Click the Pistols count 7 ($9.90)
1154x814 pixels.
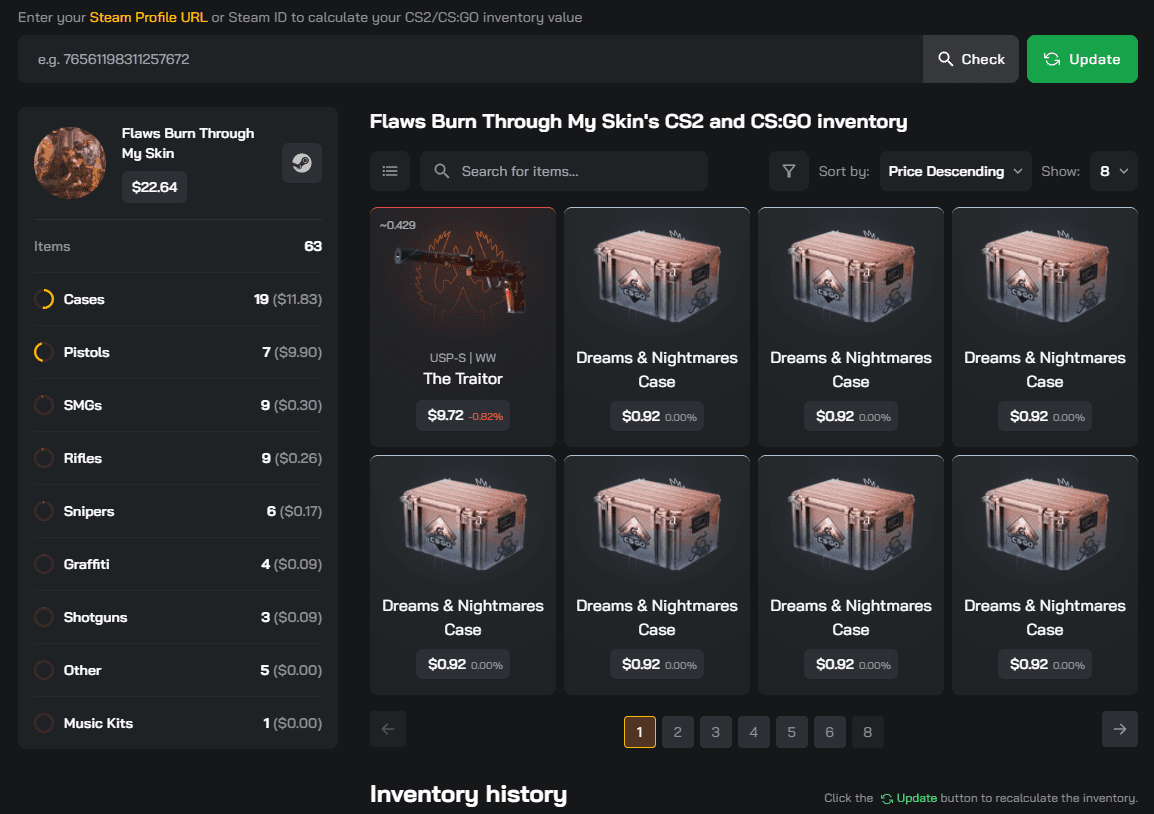pyautogui.click(x=292, y=353)
